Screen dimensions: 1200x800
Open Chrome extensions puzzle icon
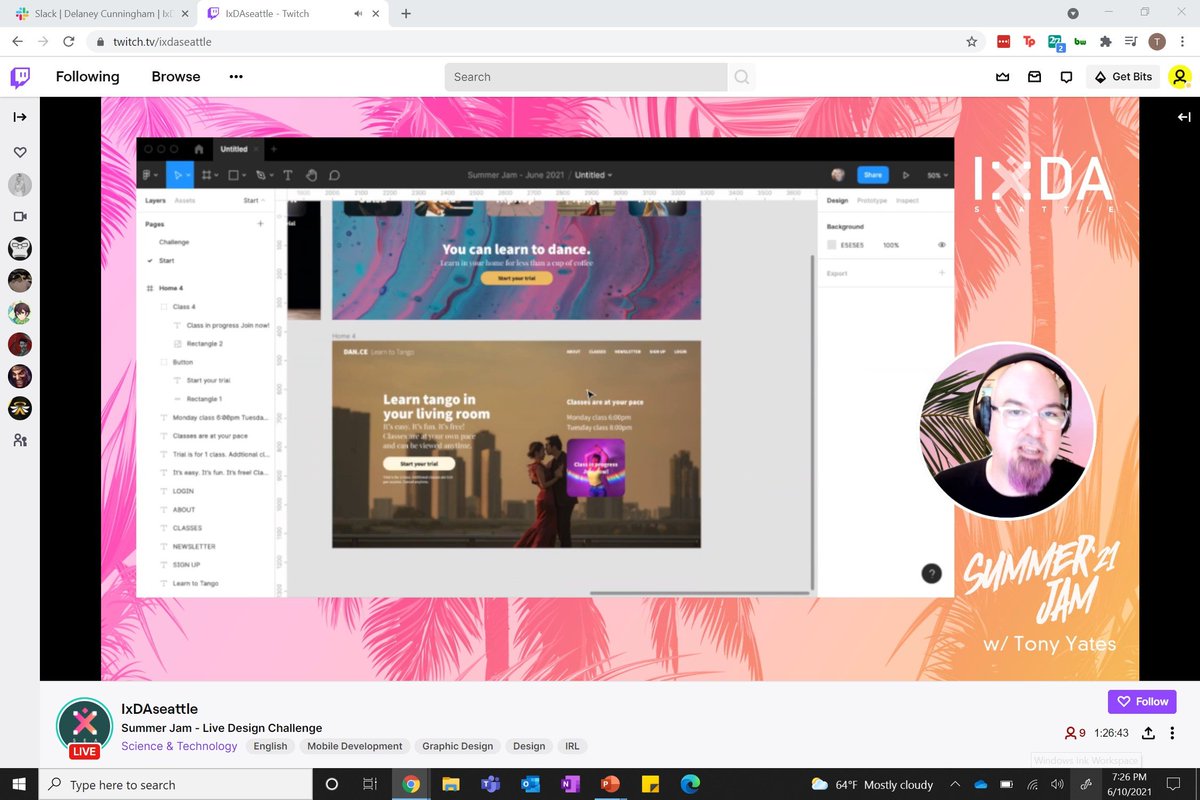pos(1106,42)
